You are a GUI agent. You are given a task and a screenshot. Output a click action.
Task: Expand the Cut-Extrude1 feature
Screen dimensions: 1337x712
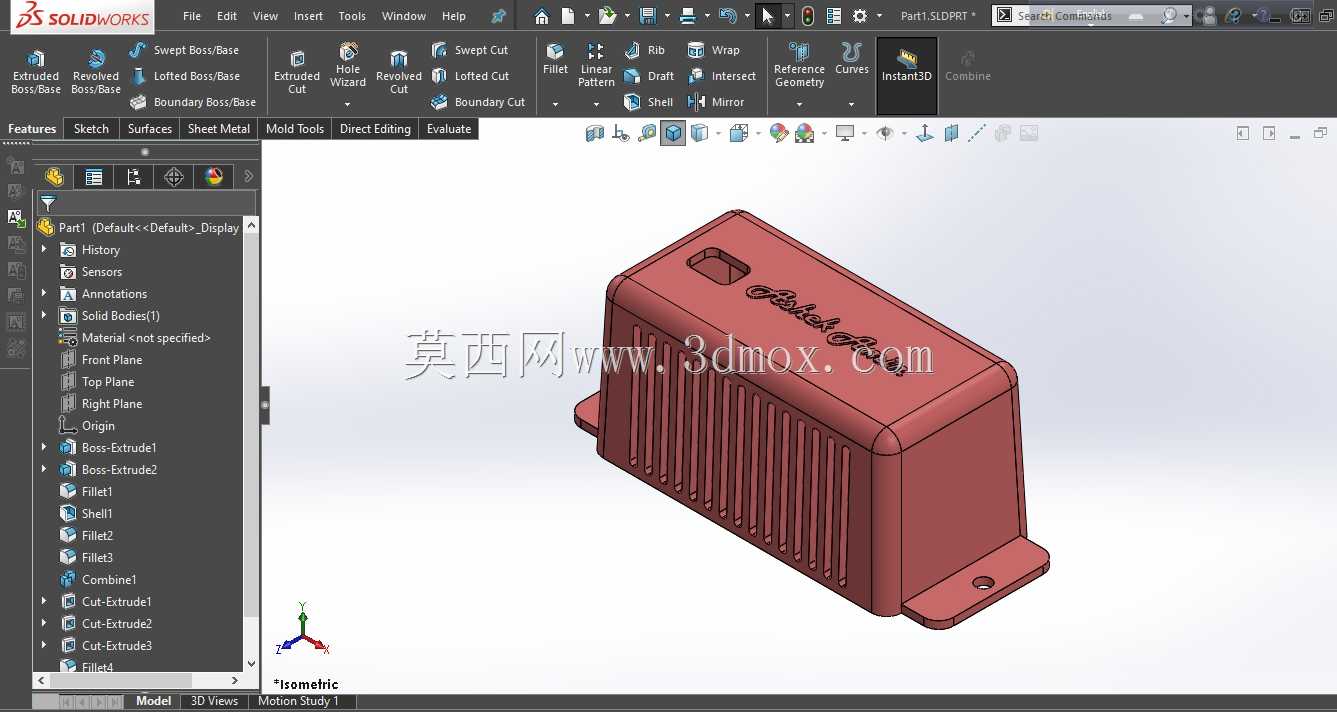[x=44, y=602]
